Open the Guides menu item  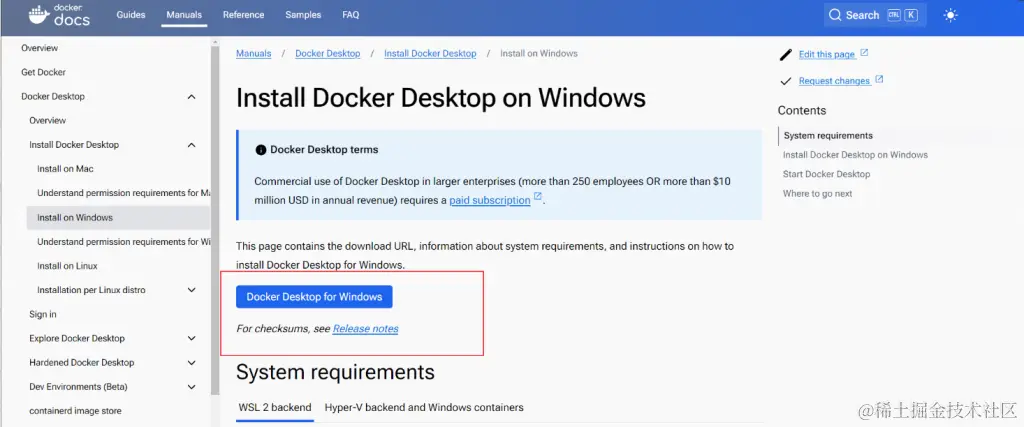tap(131, 15)
